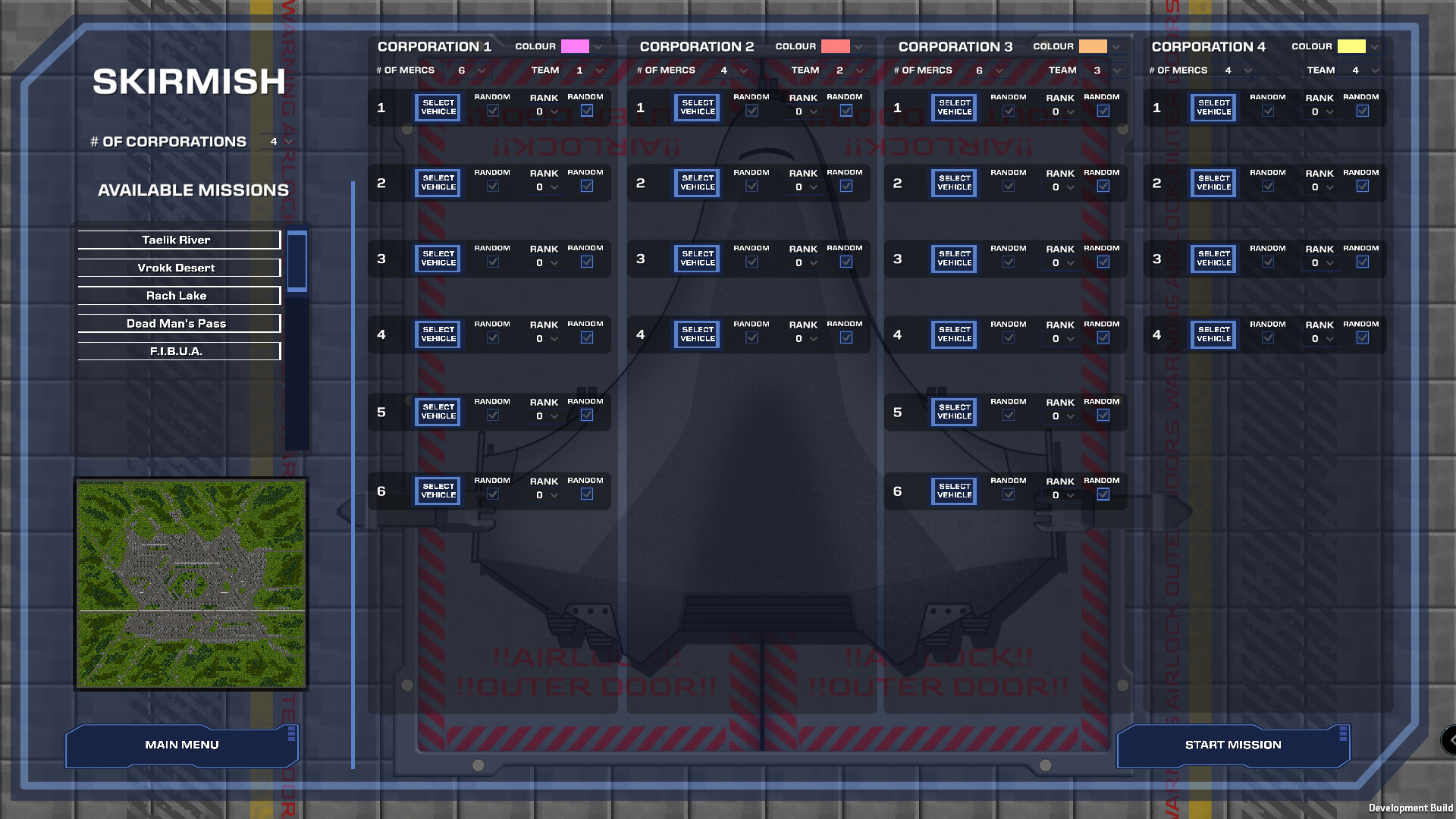Select vehicle for Corporation 2 merc 4
Image resolution: width=1456 pixels, height=819 pixels.
tap(696, 334)
